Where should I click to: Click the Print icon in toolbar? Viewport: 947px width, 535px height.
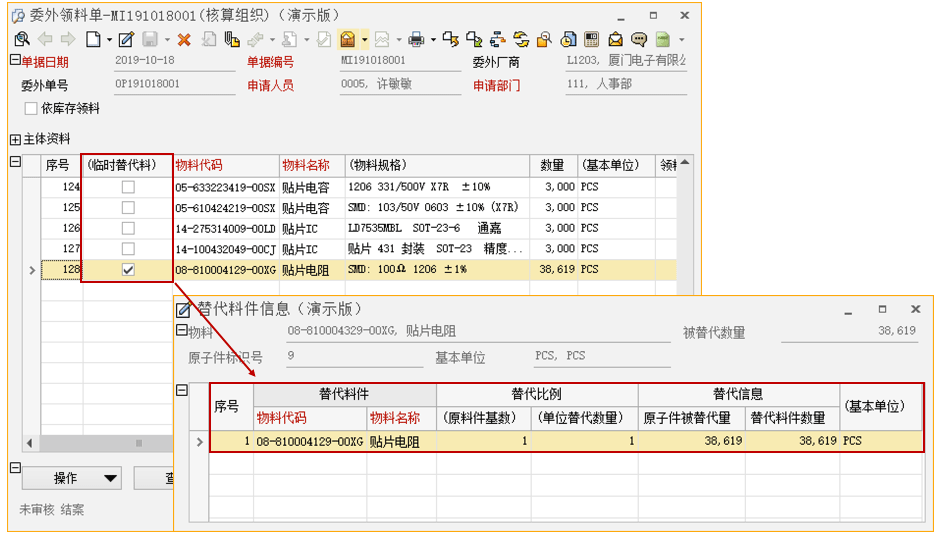pos(416,40)
